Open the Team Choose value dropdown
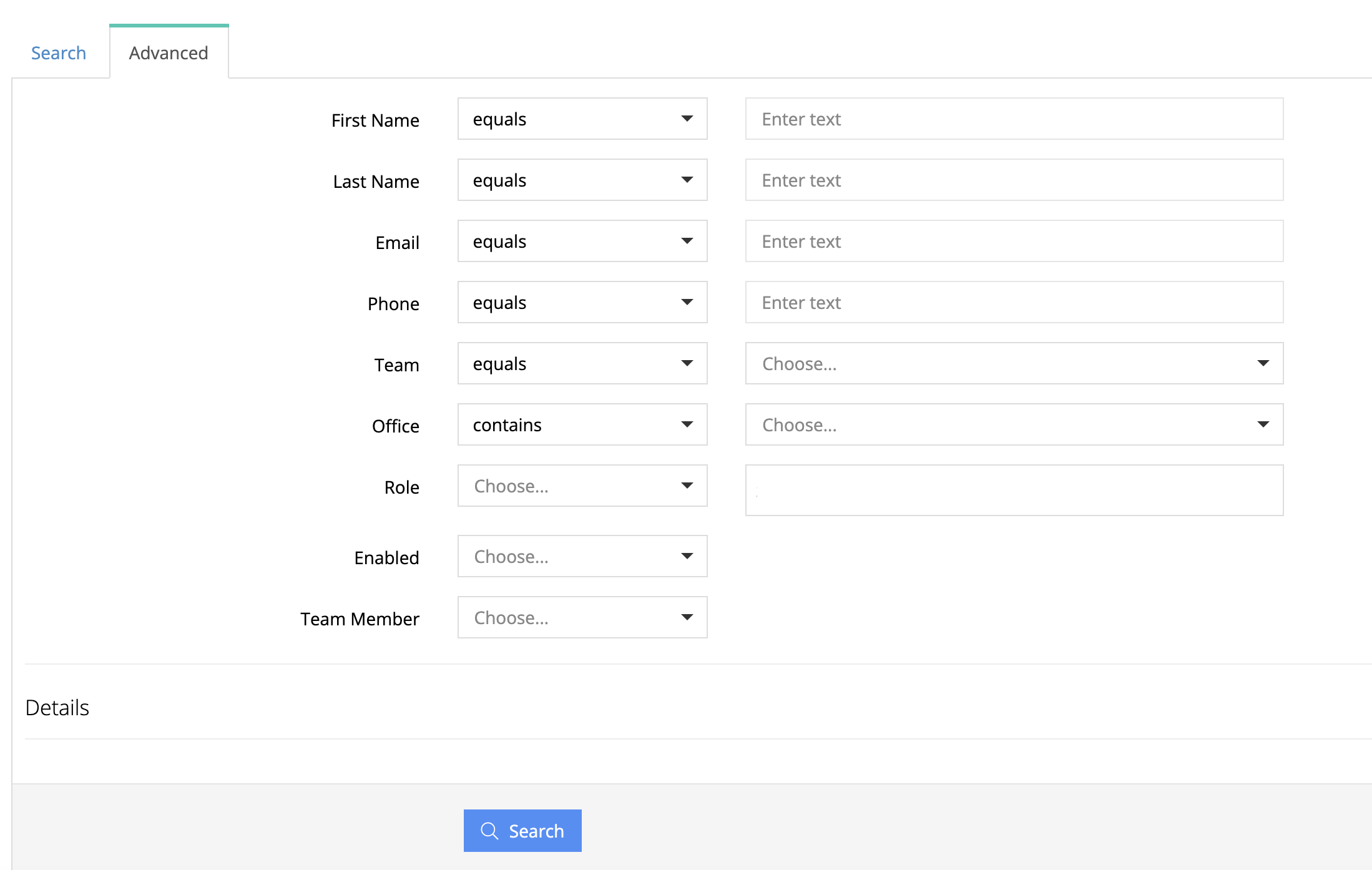The image size is (1372, 870). 1014,363
